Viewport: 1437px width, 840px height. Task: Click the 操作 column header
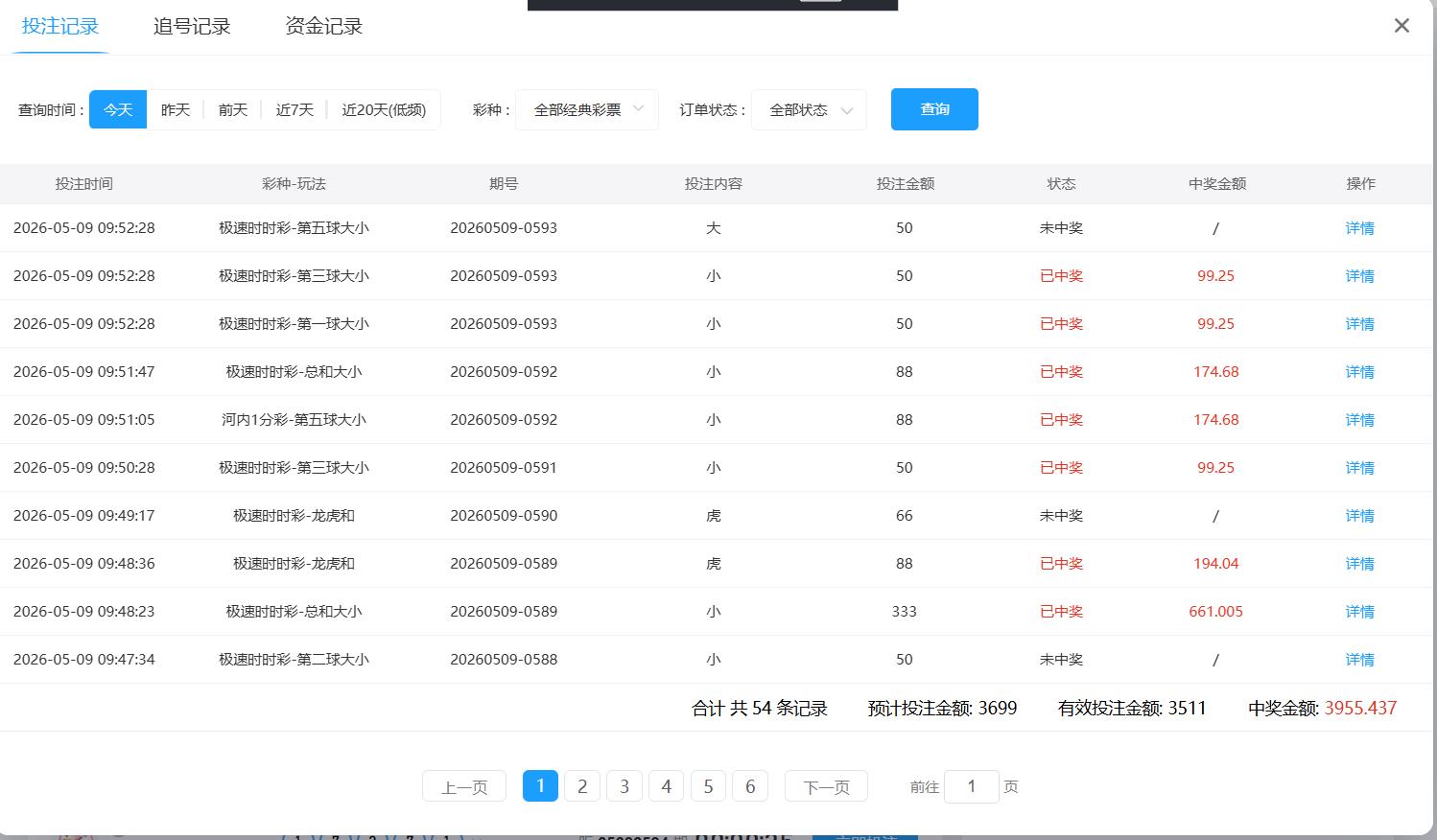tap(1360, 183)
